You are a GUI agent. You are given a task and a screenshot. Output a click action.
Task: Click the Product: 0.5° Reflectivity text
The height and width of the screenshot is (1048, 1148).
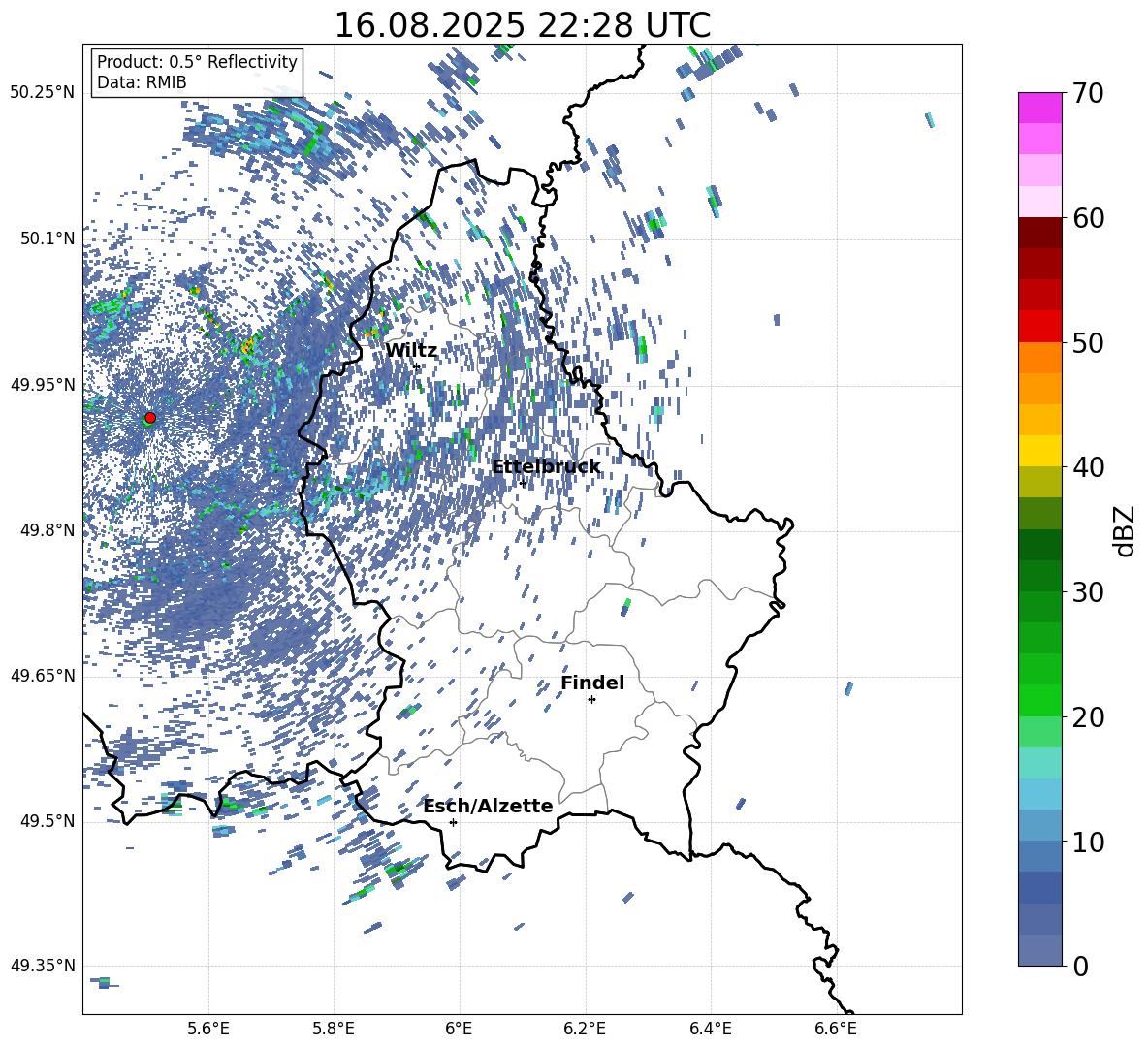click(197, 61)
